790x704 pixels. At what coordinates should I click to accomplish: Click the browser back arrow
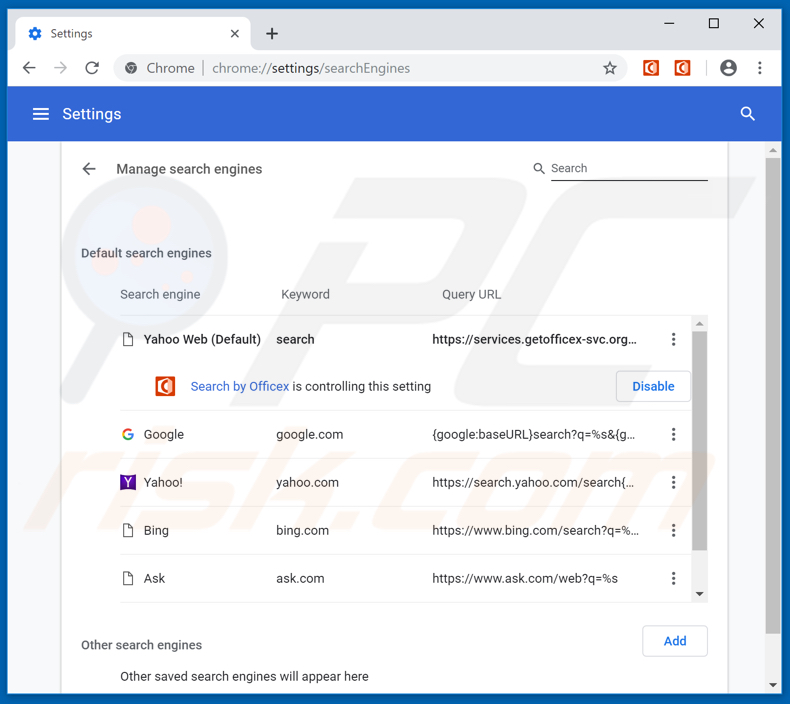point(29,68)
